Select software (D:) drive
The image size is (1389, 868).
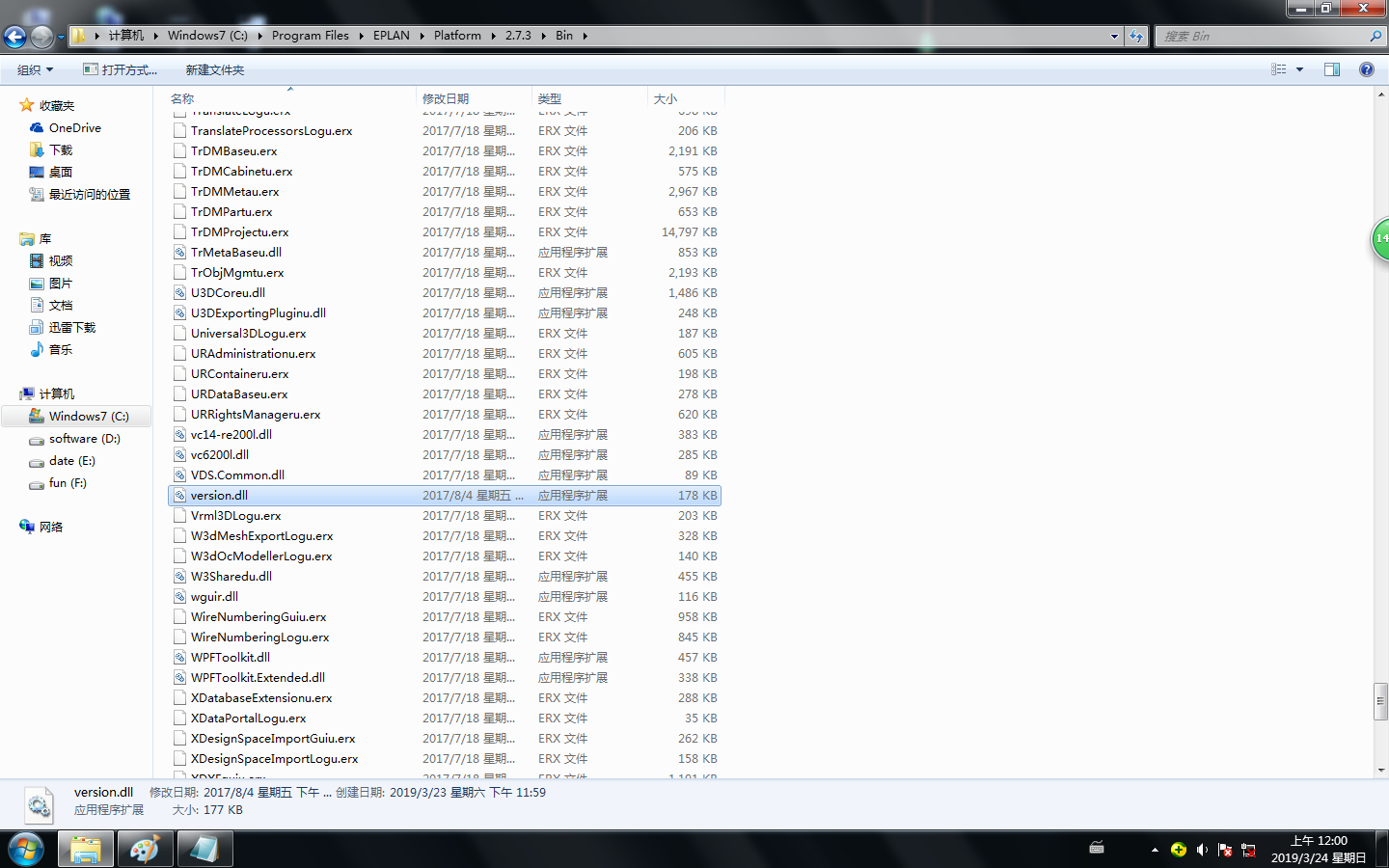click(84, 439)
